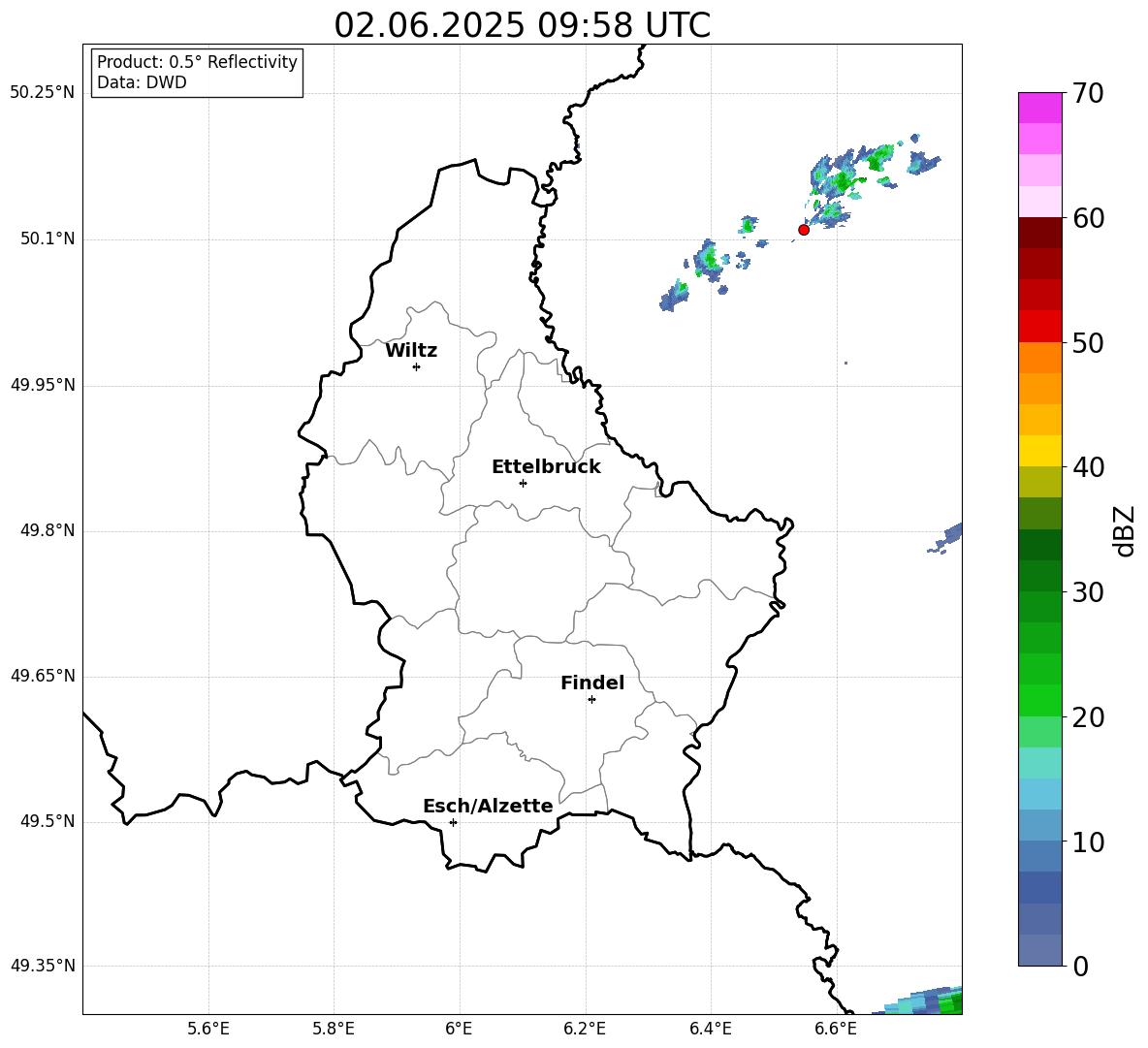This screenshot has height=1048, width=1148.
Task: Click the dark red 60 dBZ colorbar segment
Action: 1039,233
